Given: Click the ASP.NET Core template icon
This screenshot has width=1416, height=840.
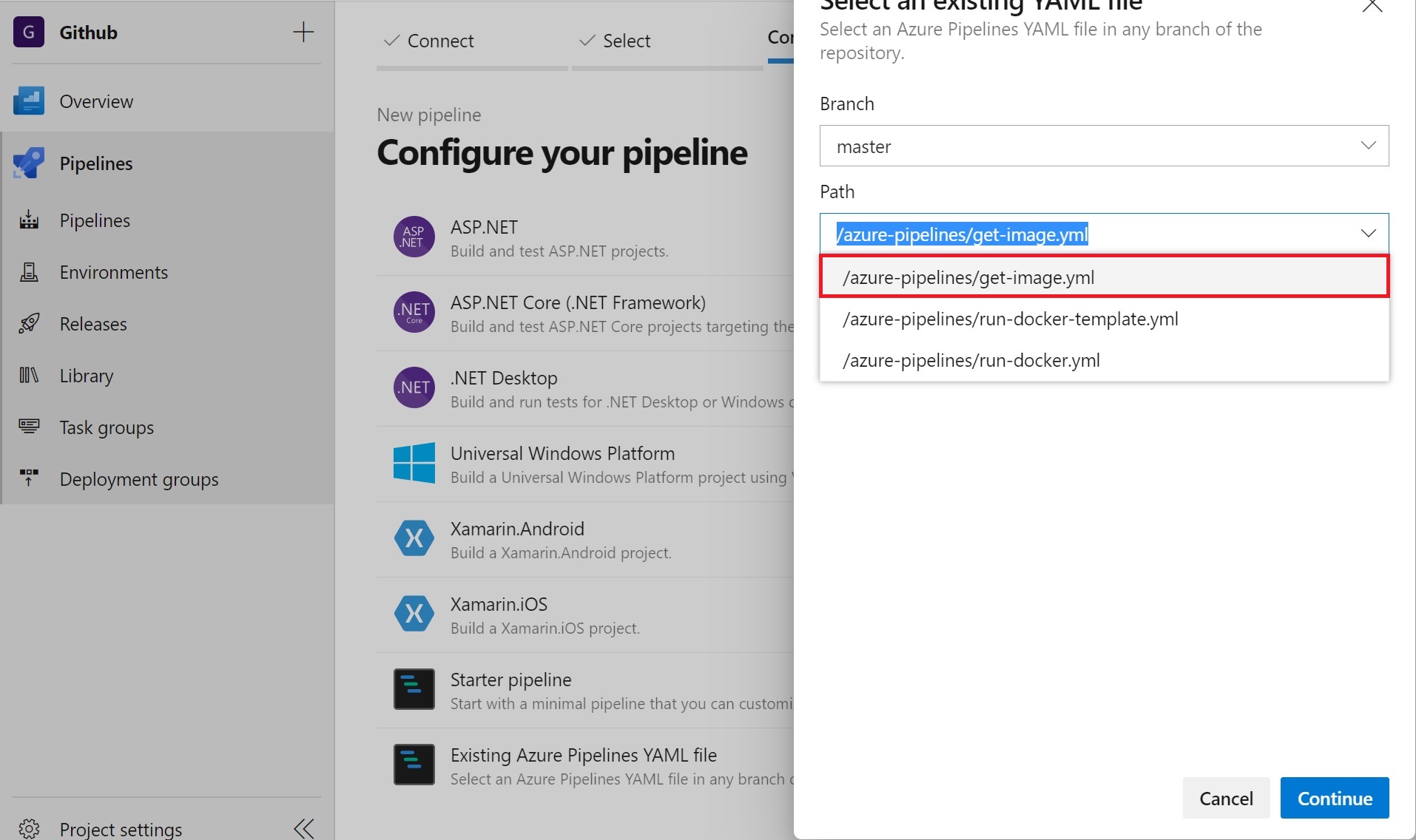Looking at the screenshot, I should (414, 312).
